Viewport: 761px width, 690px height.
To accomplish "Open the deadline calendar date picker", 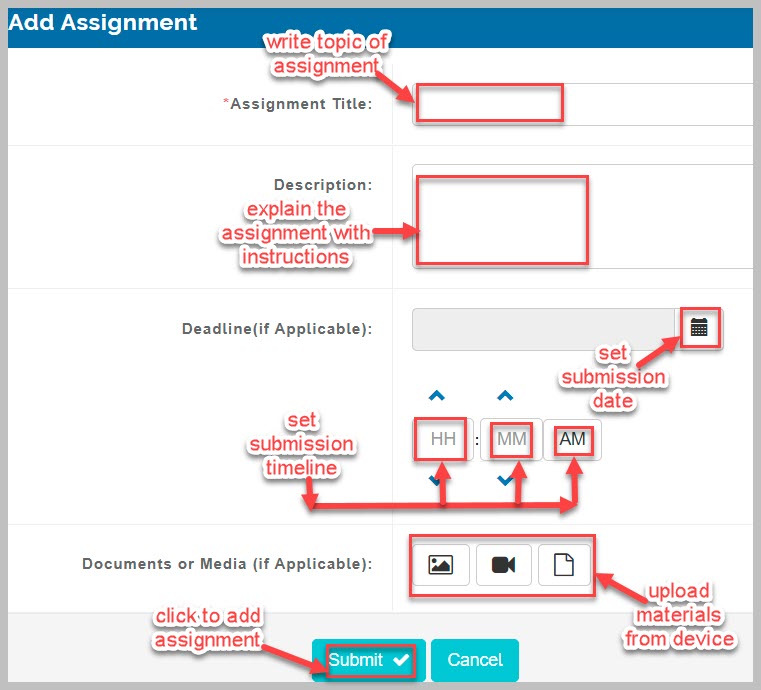I will 698,329.
